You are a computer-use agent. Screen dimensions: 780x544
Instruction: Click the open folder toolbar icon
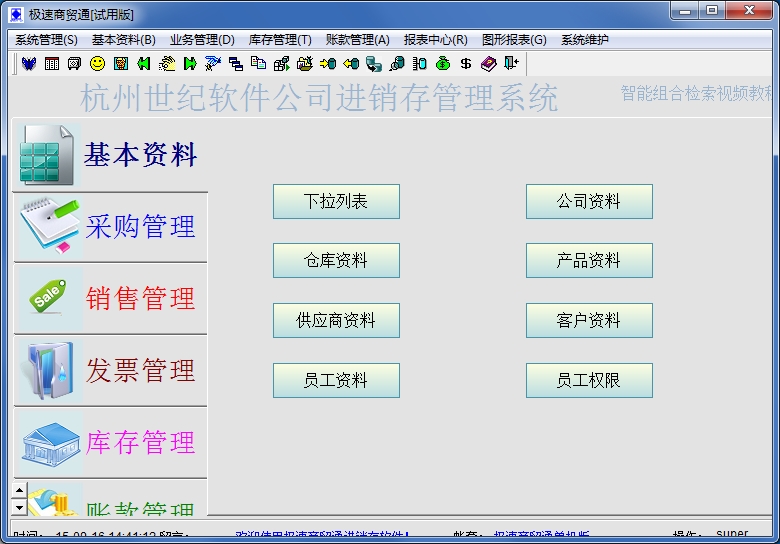[304, 63]
